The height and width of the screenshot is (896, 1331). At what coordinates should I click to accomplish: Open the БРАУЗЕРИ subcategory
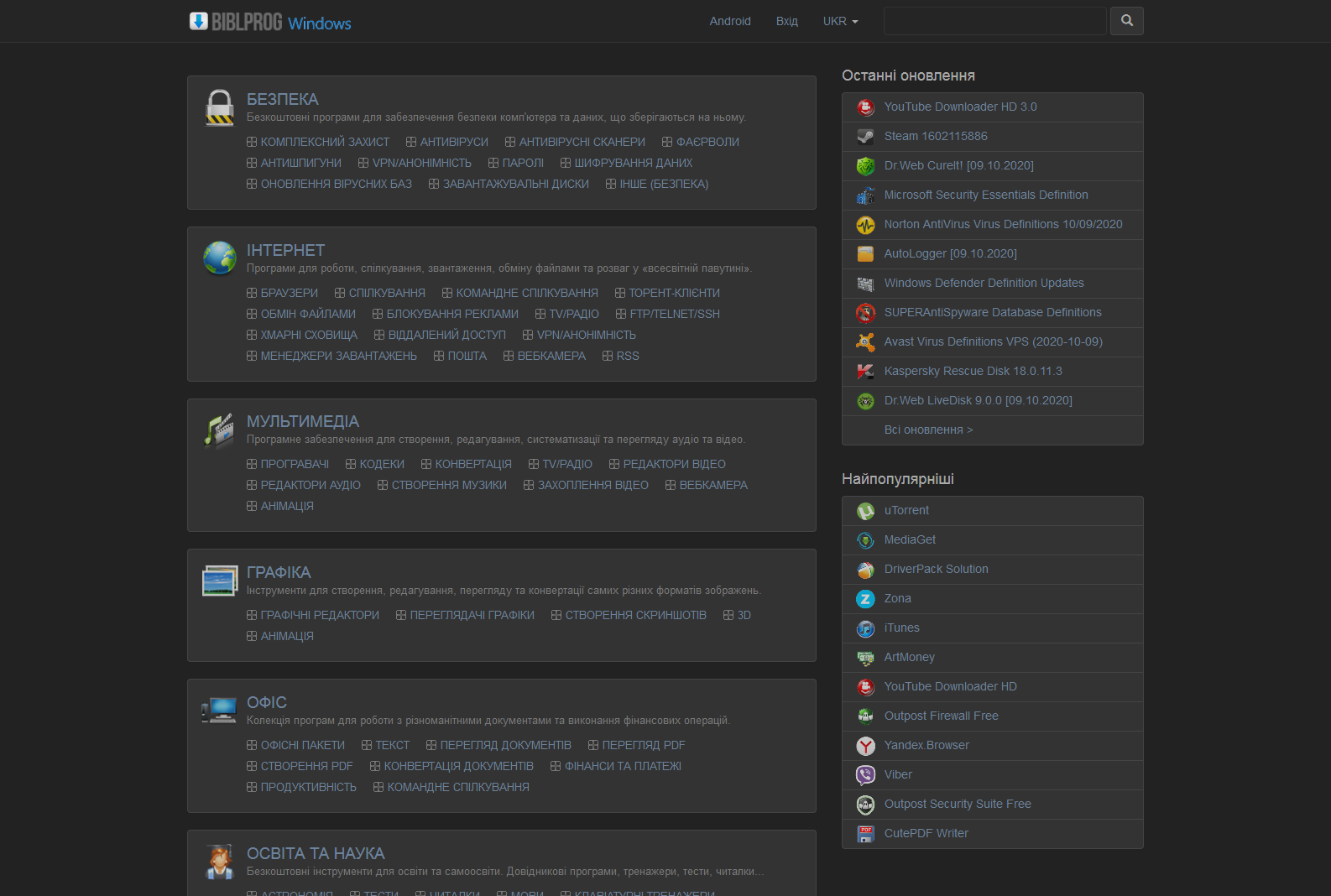(x=290, y=293)
